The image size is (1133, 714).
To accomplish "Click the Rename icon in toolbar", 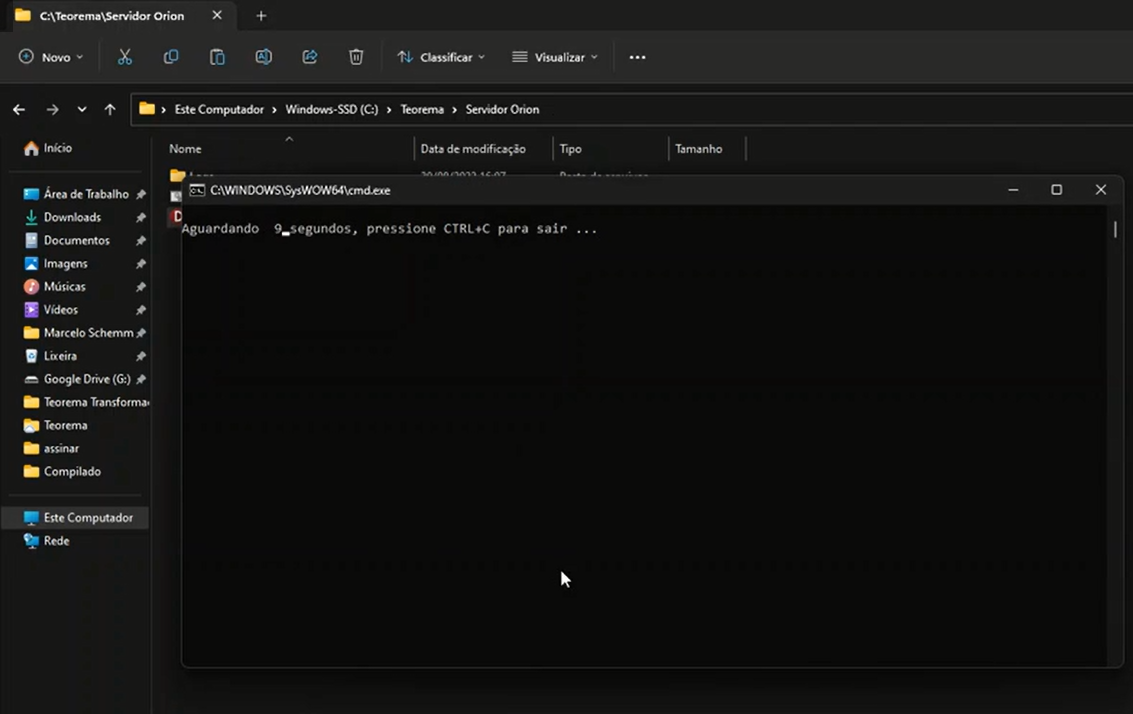I will click(264, 57).
